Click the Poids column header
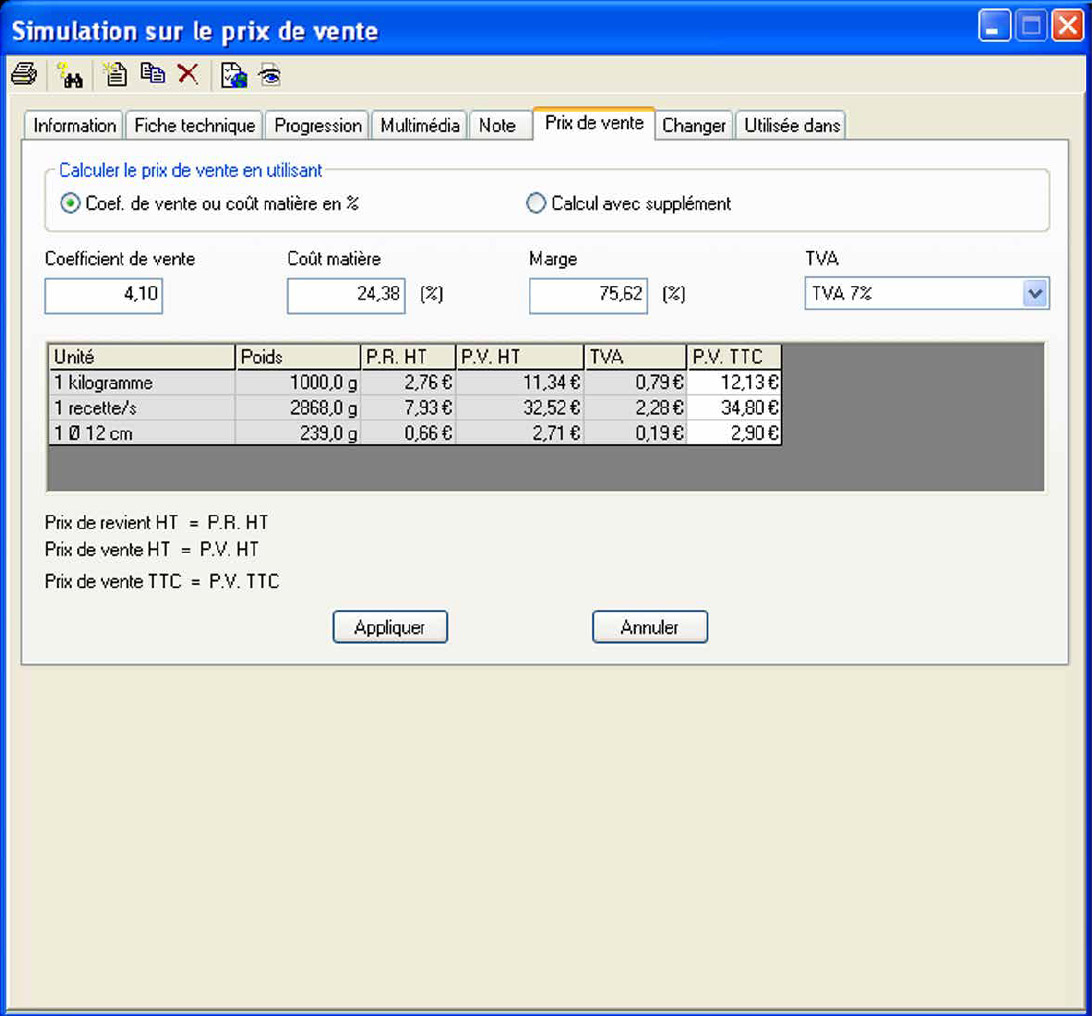 [x=298, y=357]
